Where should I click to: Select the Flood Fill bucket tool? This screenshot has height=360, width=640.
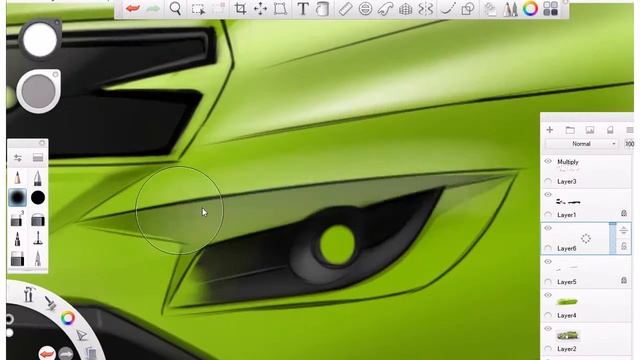click(322, 9)
